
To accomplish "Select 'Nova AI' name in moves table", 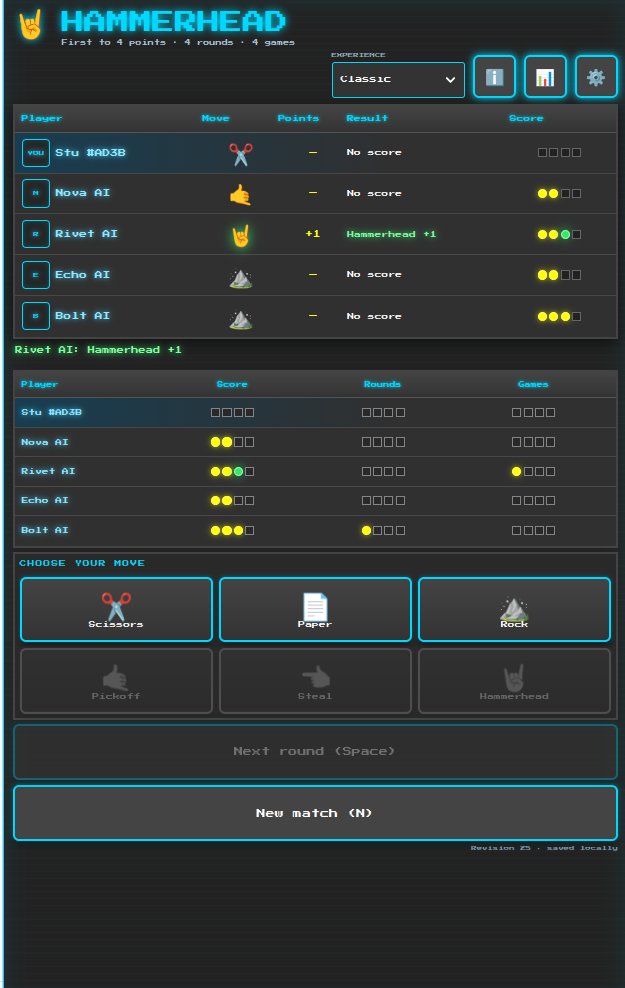I will [83, 193].
